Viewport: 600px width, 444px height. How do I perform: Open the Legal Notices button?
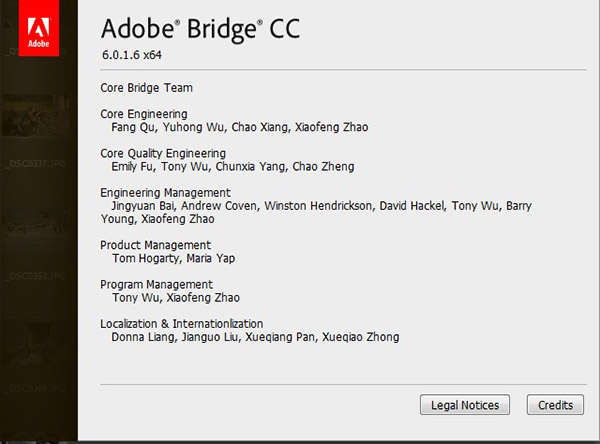click(x=465, y=405)
